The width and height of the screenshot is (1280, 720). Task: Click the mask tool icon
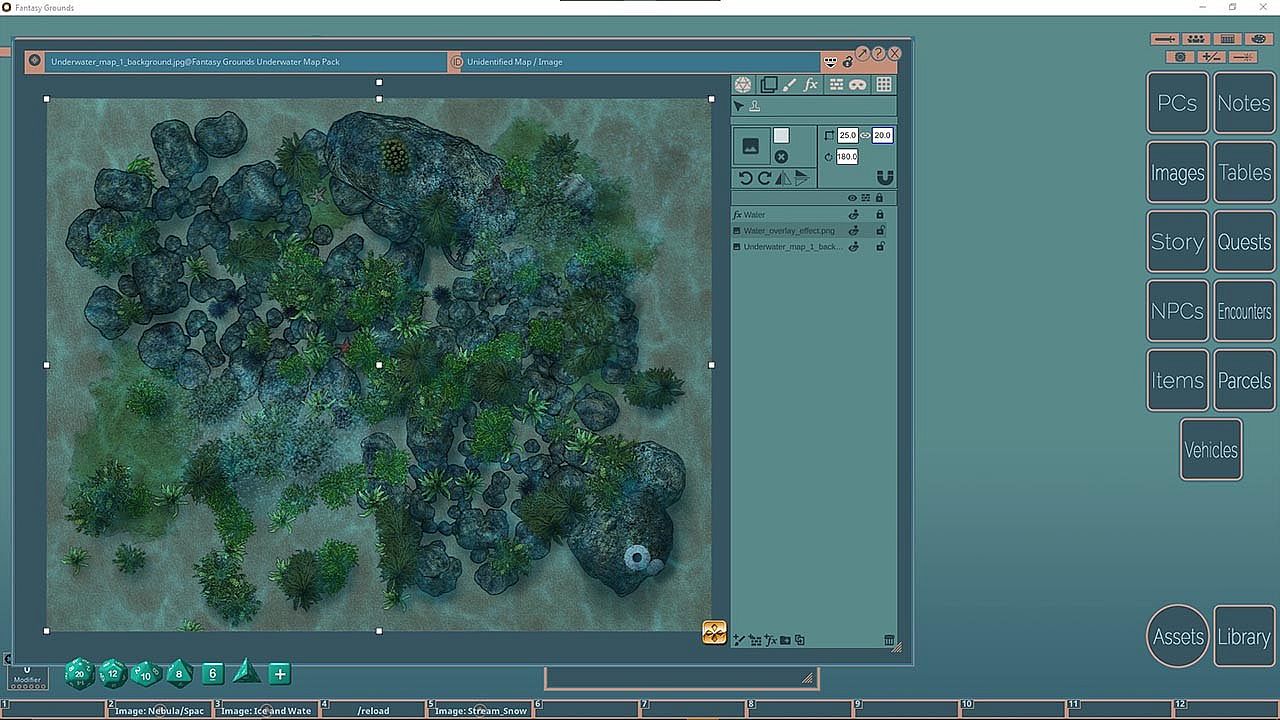click(x=858, y=85)
